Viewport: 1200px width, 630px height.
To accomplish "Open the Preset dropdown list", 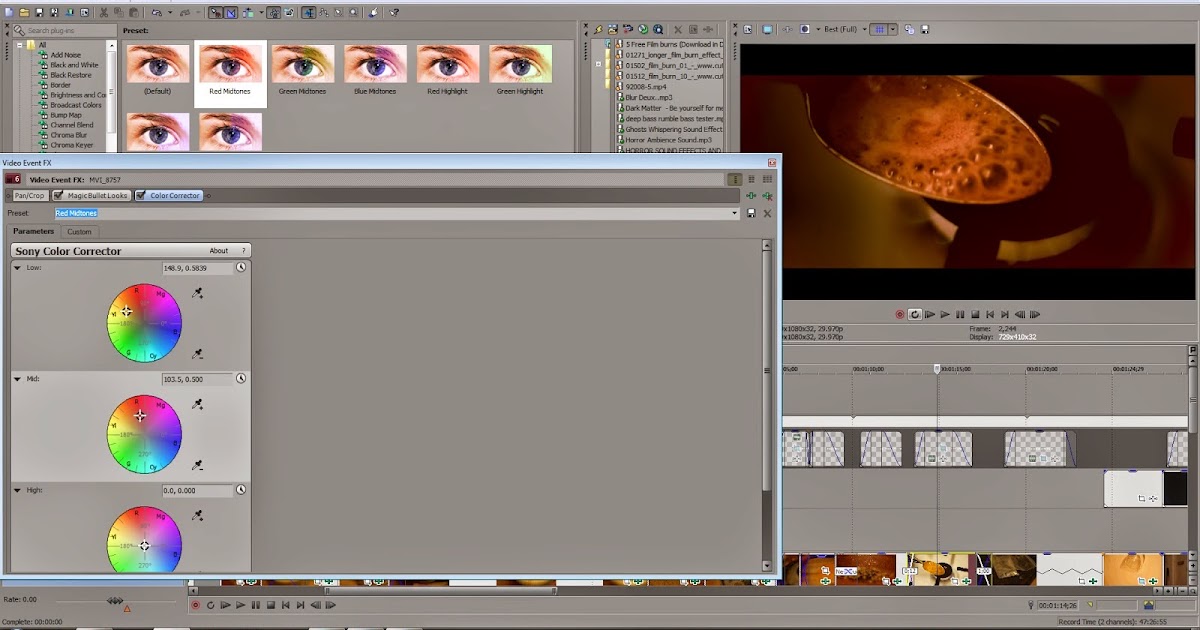I will click(x=735, y=213).
